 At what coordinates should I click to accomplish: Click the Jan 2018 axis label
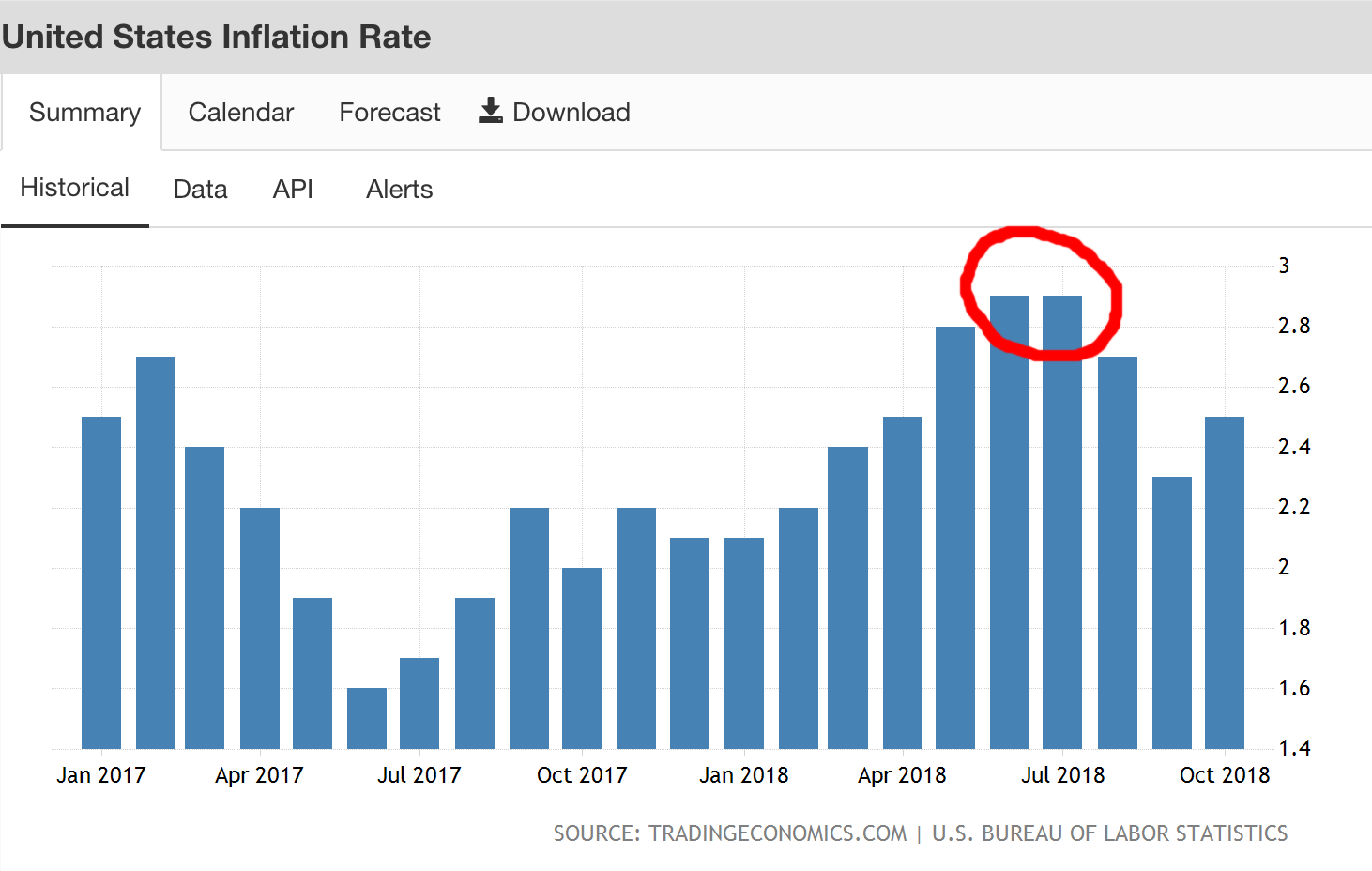click(x=744, y=775)
